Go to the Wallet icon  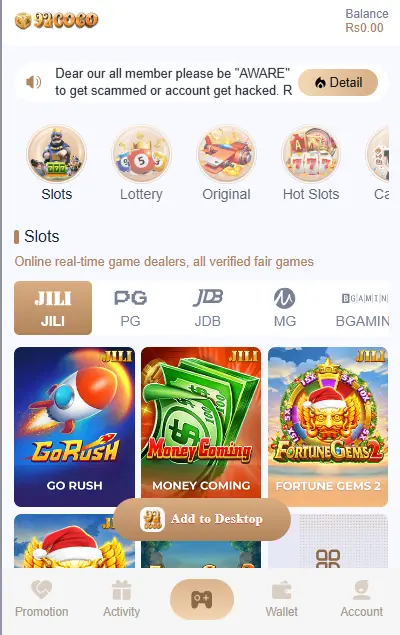click(x=282, y=599)
